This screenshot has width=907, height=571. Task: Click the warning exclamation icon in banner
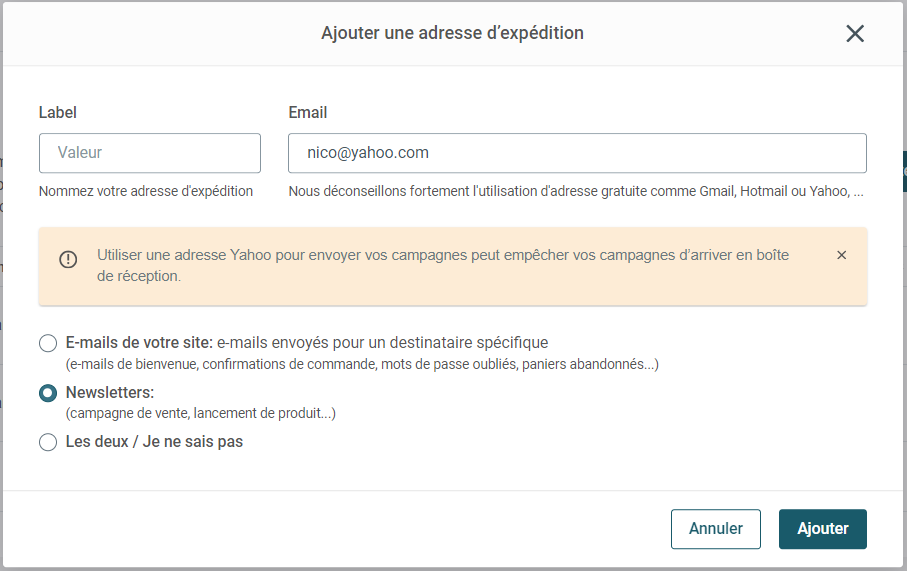click(68, 259)
